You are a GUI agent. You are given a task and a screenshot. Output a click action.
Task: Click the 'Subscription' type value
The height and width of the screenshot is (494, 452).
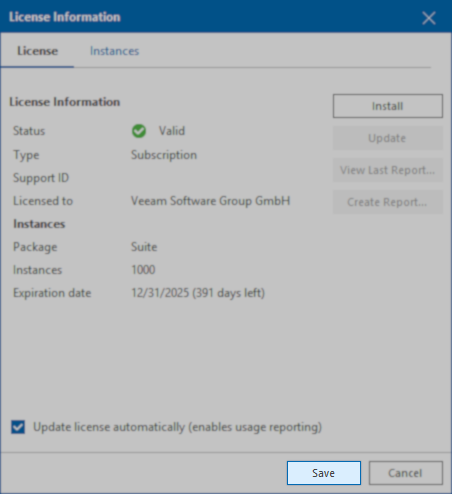(x=164, y=155)
